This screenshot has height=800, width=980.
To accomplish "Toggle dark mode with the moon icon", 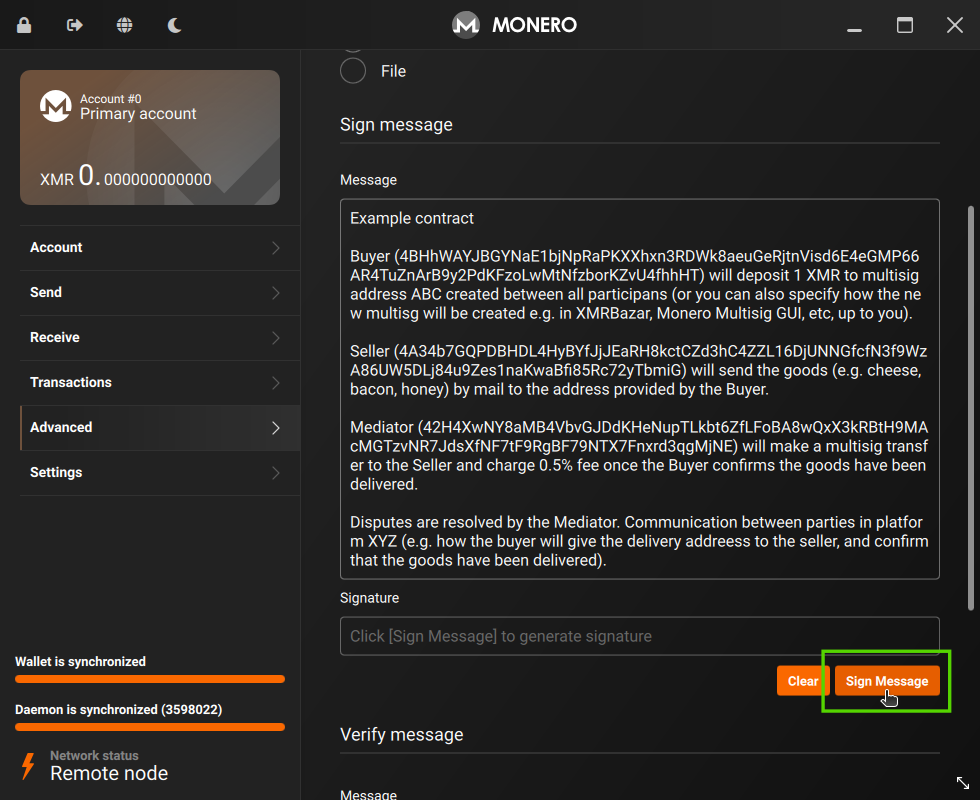I will 174,24.
